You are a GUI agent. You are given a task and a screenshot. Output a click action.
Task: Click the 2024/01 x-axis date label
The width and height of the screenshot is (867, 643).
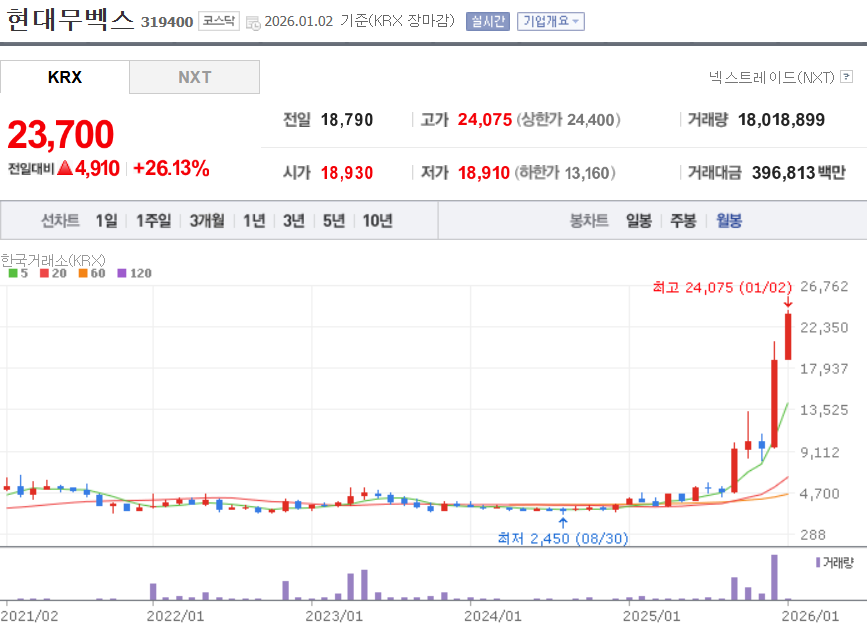(x=493, y=616)
